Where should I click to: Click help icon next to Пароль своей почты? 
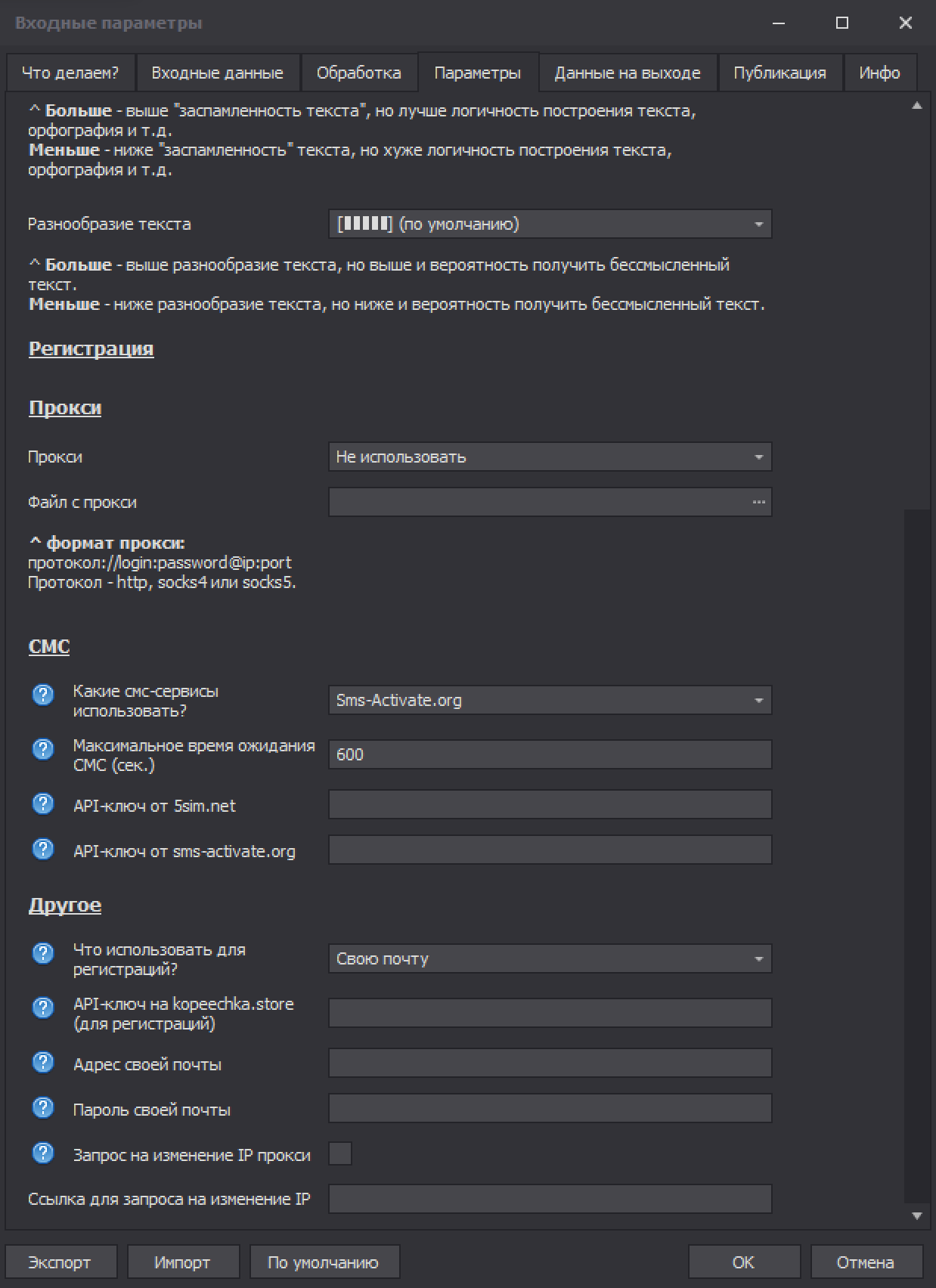click(x=43, y=1107)
